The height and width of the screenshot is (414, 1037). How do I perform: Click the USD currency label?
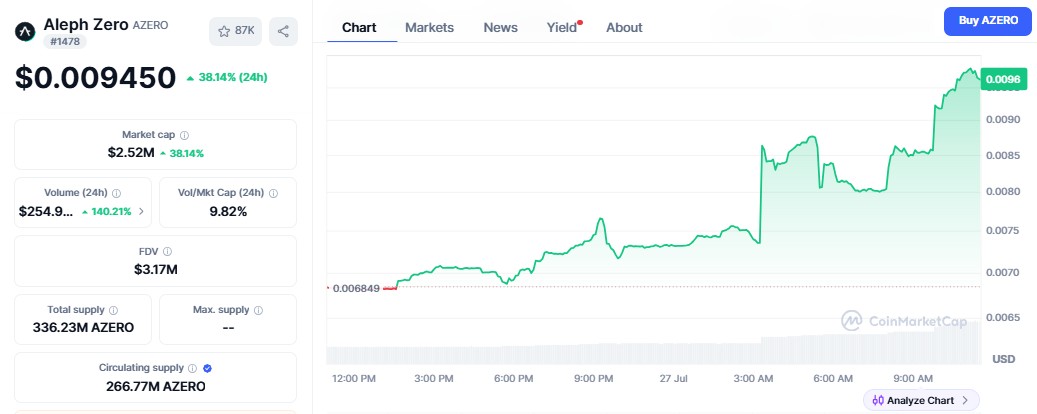point(1003,359)
